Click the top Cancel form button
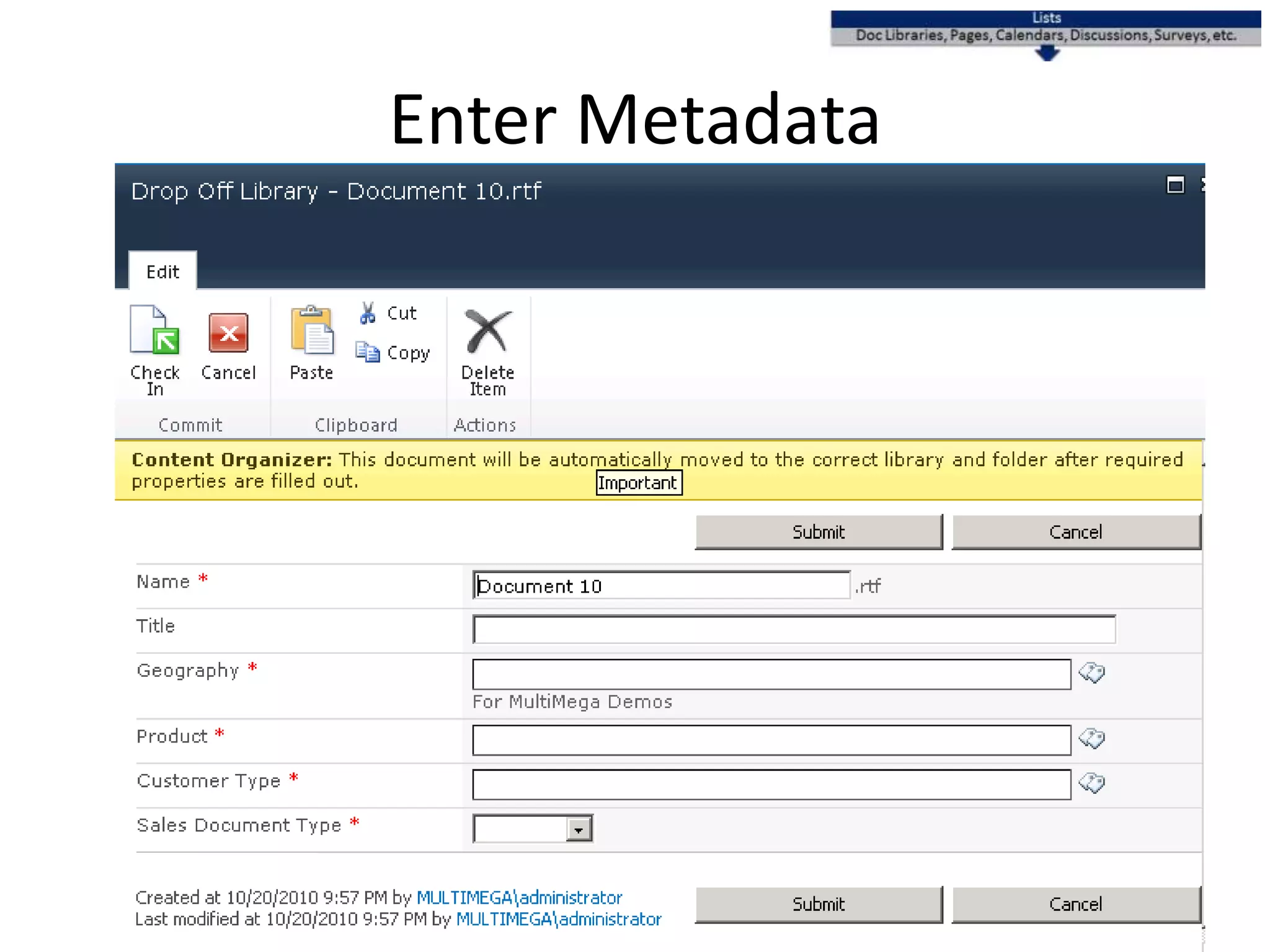1270x952 pixels. [x=1076, y=532]
